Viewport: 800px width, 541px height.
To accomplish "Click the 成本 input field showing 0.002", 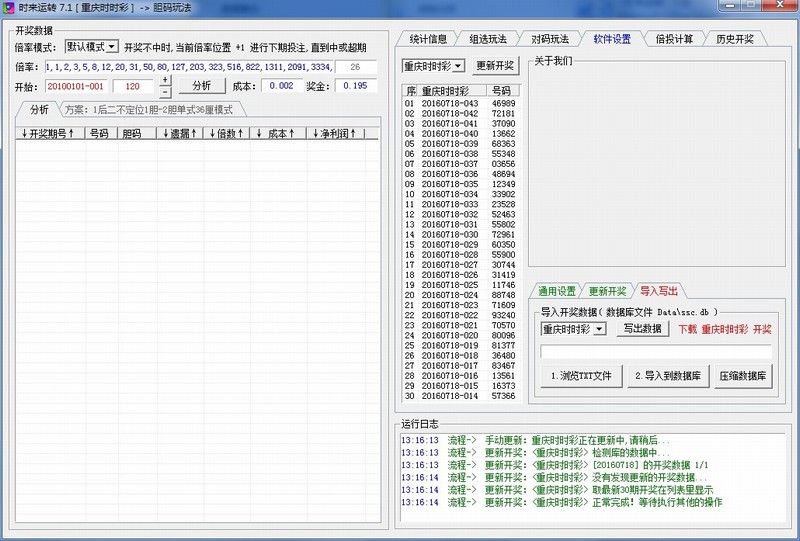I will coord(281,86).
